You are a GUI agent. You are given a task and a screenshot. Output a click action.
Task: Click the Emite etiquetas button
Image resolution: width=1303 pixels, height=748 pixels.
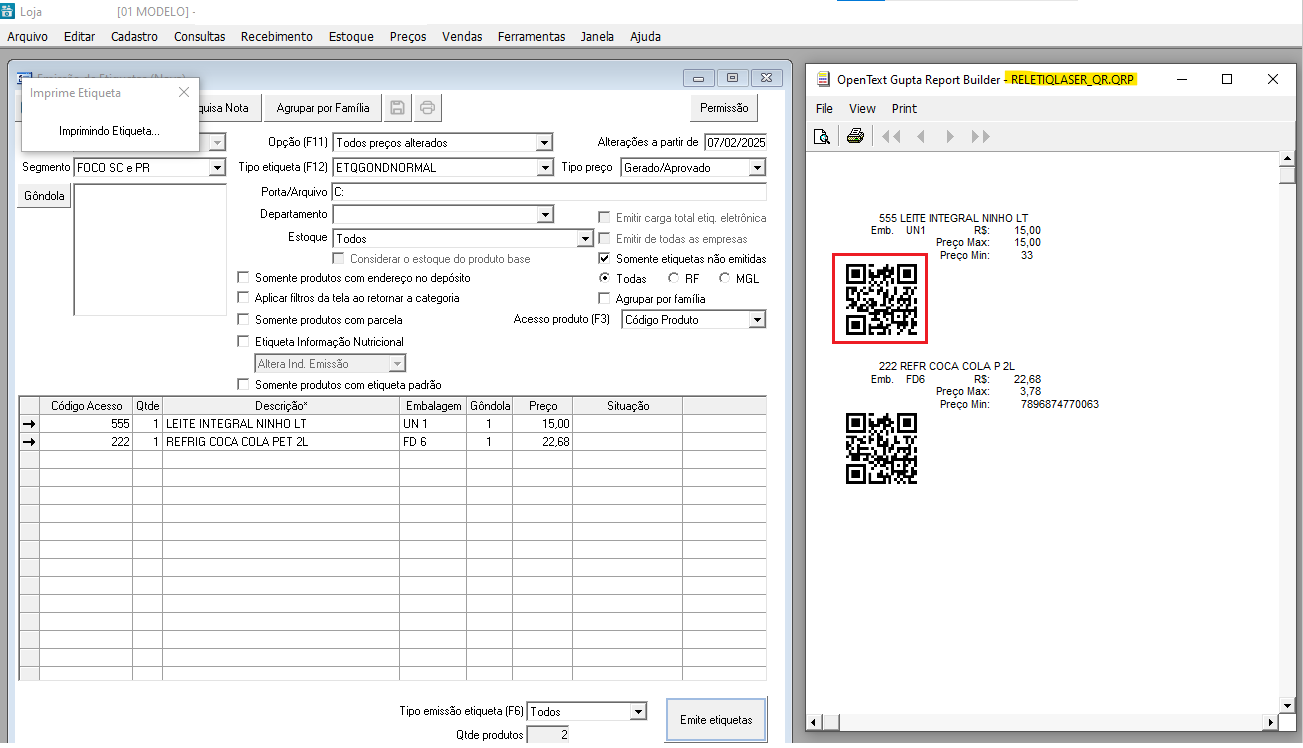(x=716, y=720)
